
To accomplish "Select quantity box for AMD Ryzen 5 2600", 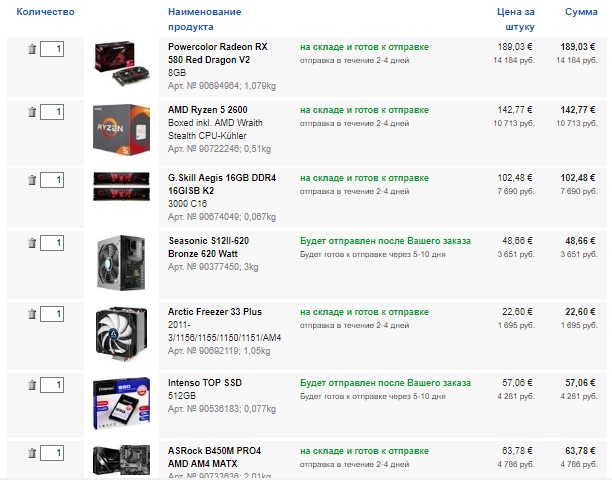I will (52, 112).
